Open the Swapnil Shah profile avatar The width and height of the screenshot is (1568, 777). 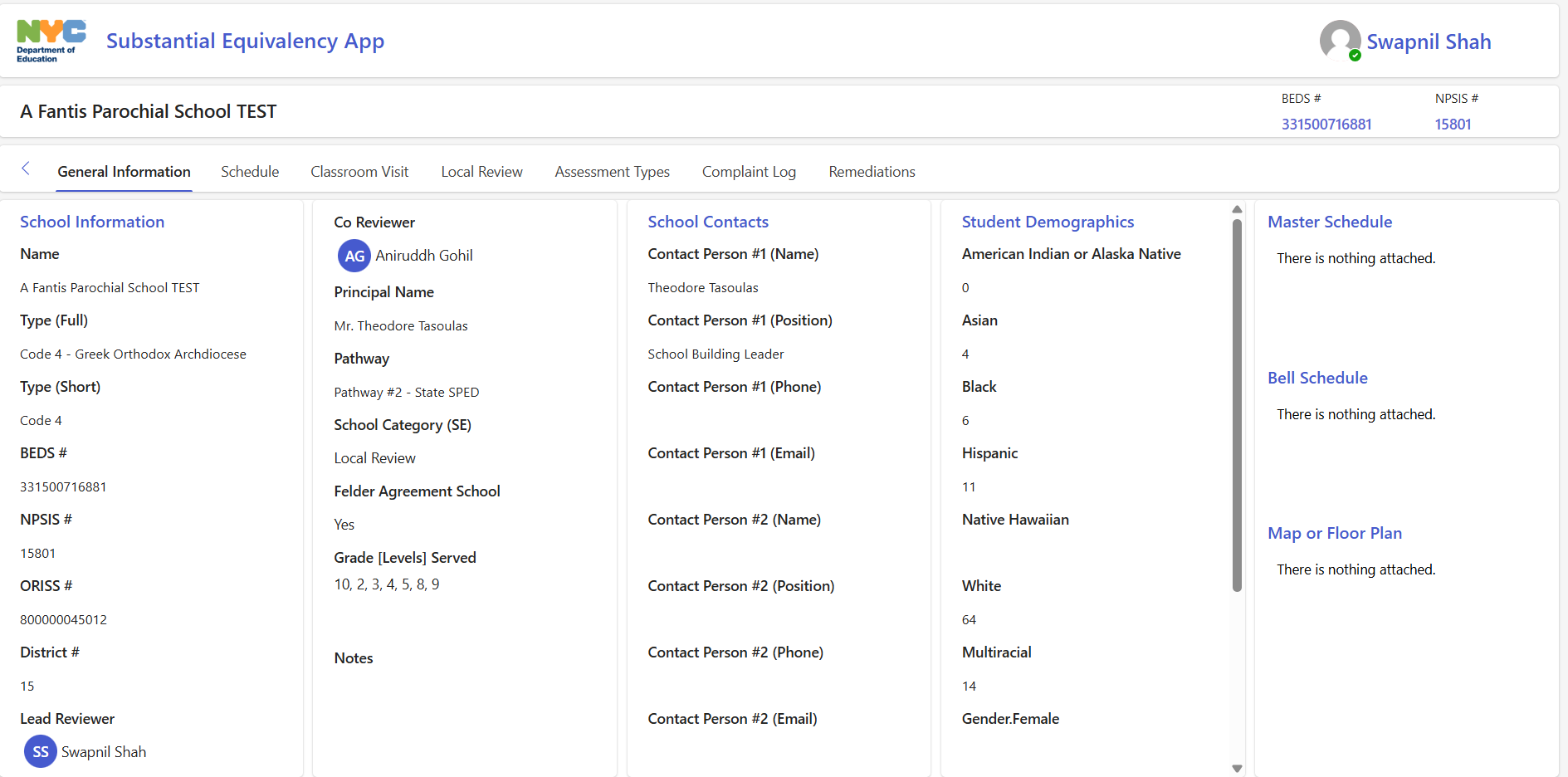1340,41
